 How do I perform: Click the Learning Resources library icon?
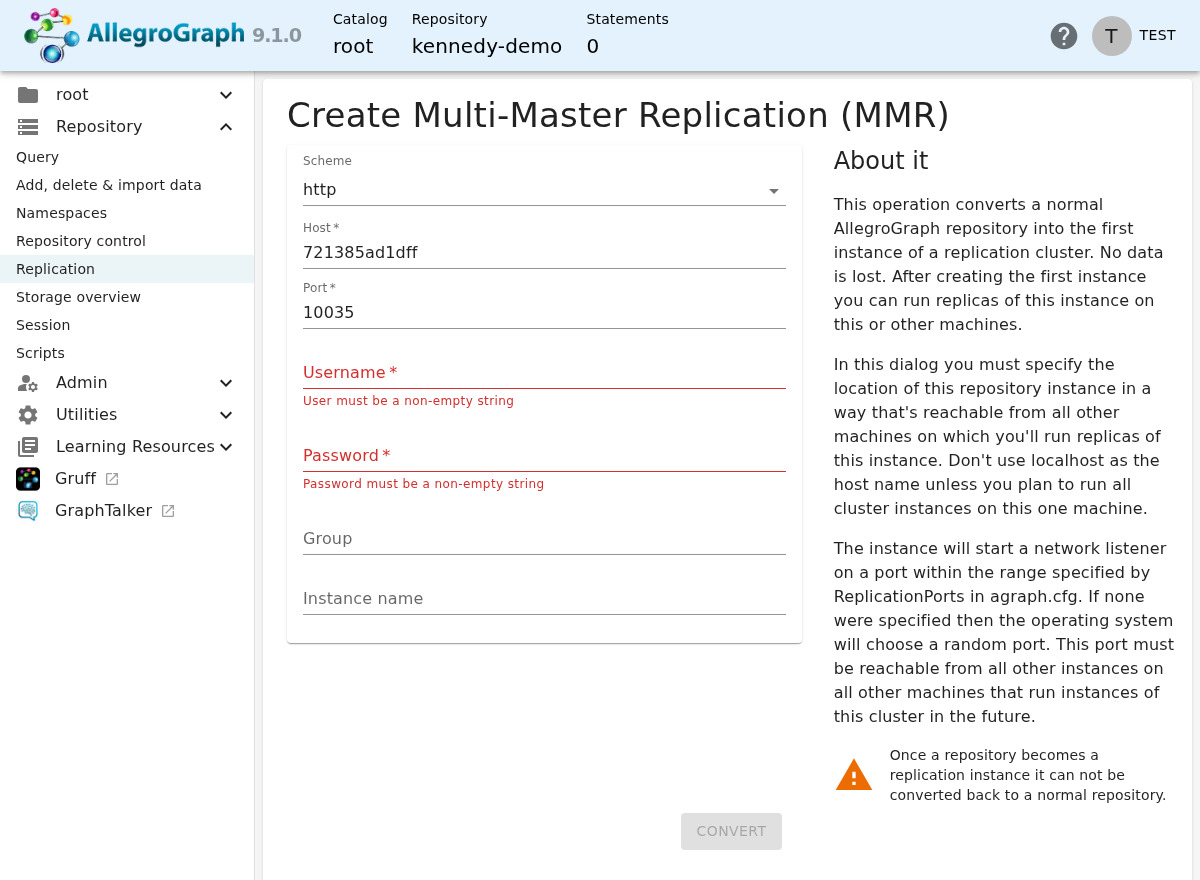pos(28,447)
